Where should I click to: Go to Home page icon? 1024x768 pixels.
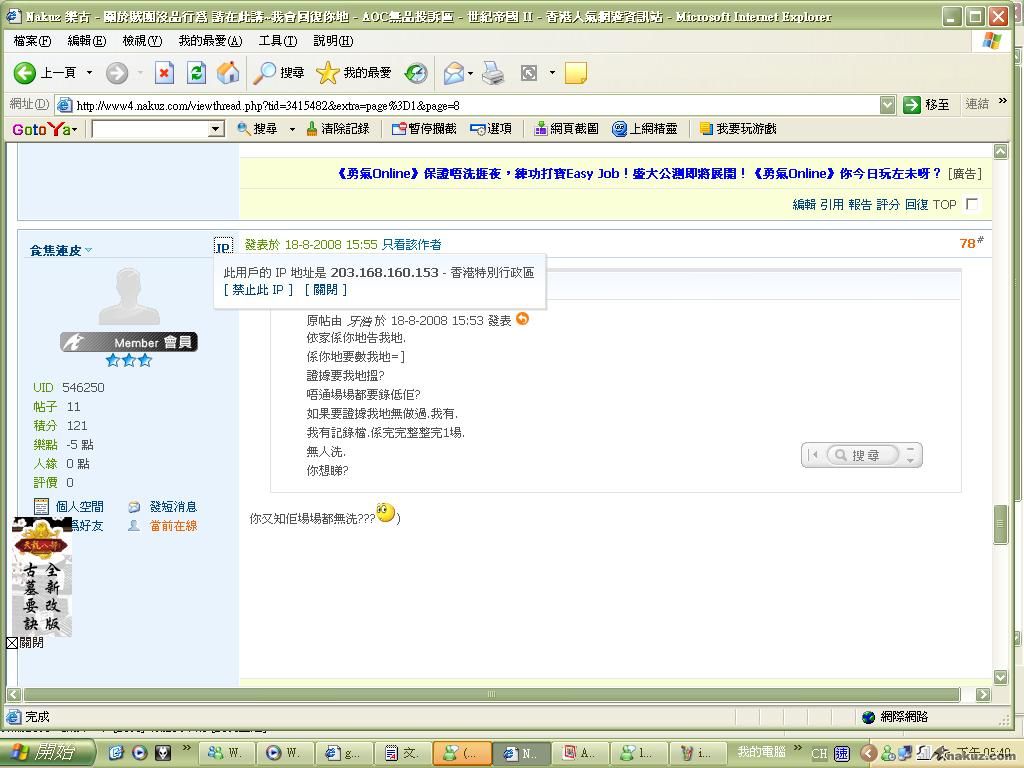point(228,72)
